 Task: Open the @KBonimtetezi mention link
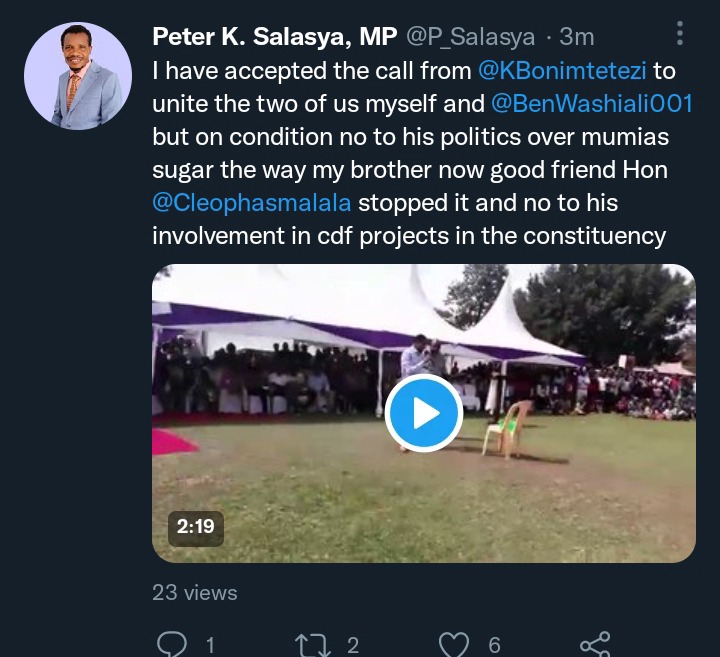click(562, 71)
